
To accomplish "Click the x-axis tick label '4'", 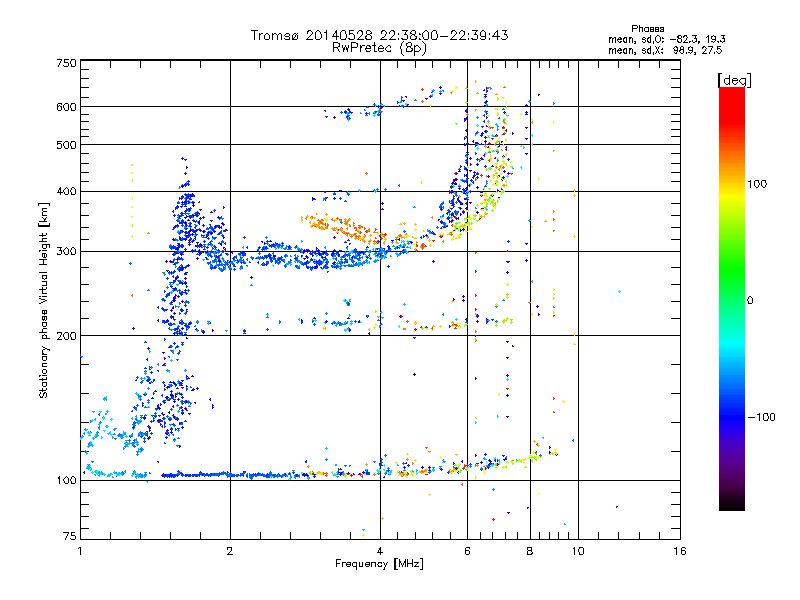I will tap(380, 551).
